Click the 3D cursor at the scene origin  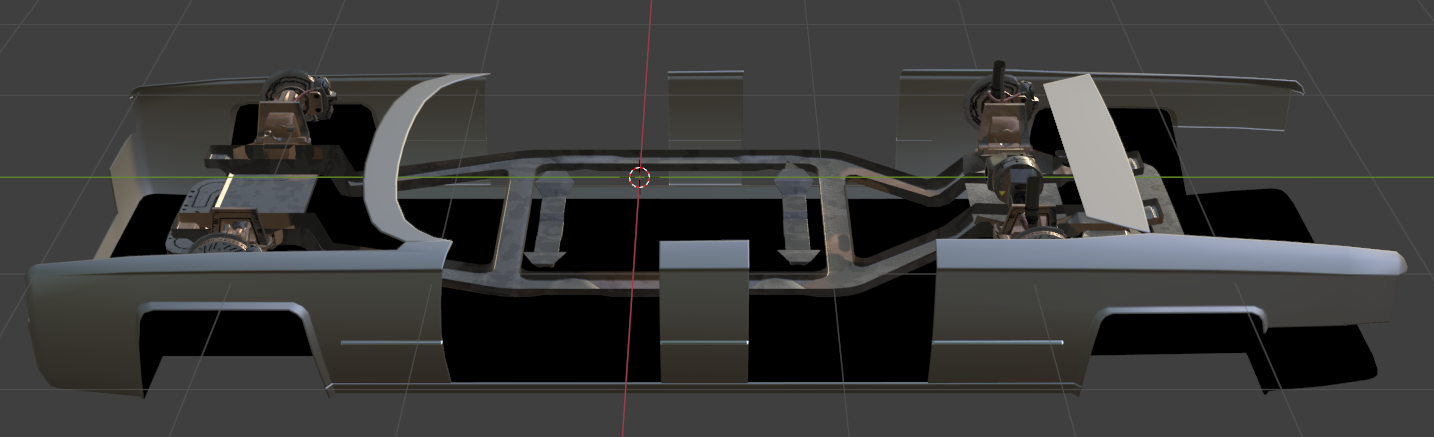click(640, 178)
